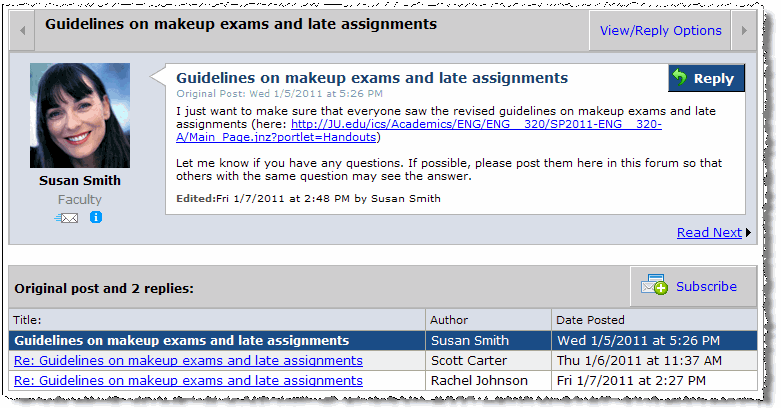Sort by the Title column header
This screenshot has width=781, height=408.
(28, 320)
